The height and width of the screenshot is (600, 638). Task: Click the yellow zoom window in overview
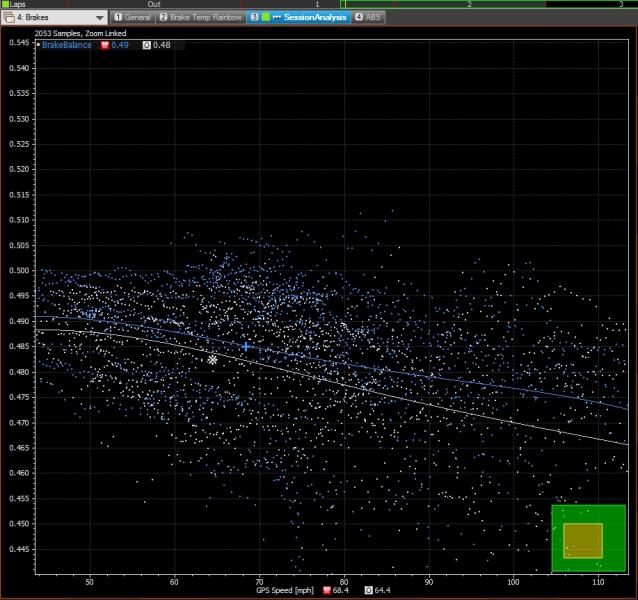coord(583,541)
